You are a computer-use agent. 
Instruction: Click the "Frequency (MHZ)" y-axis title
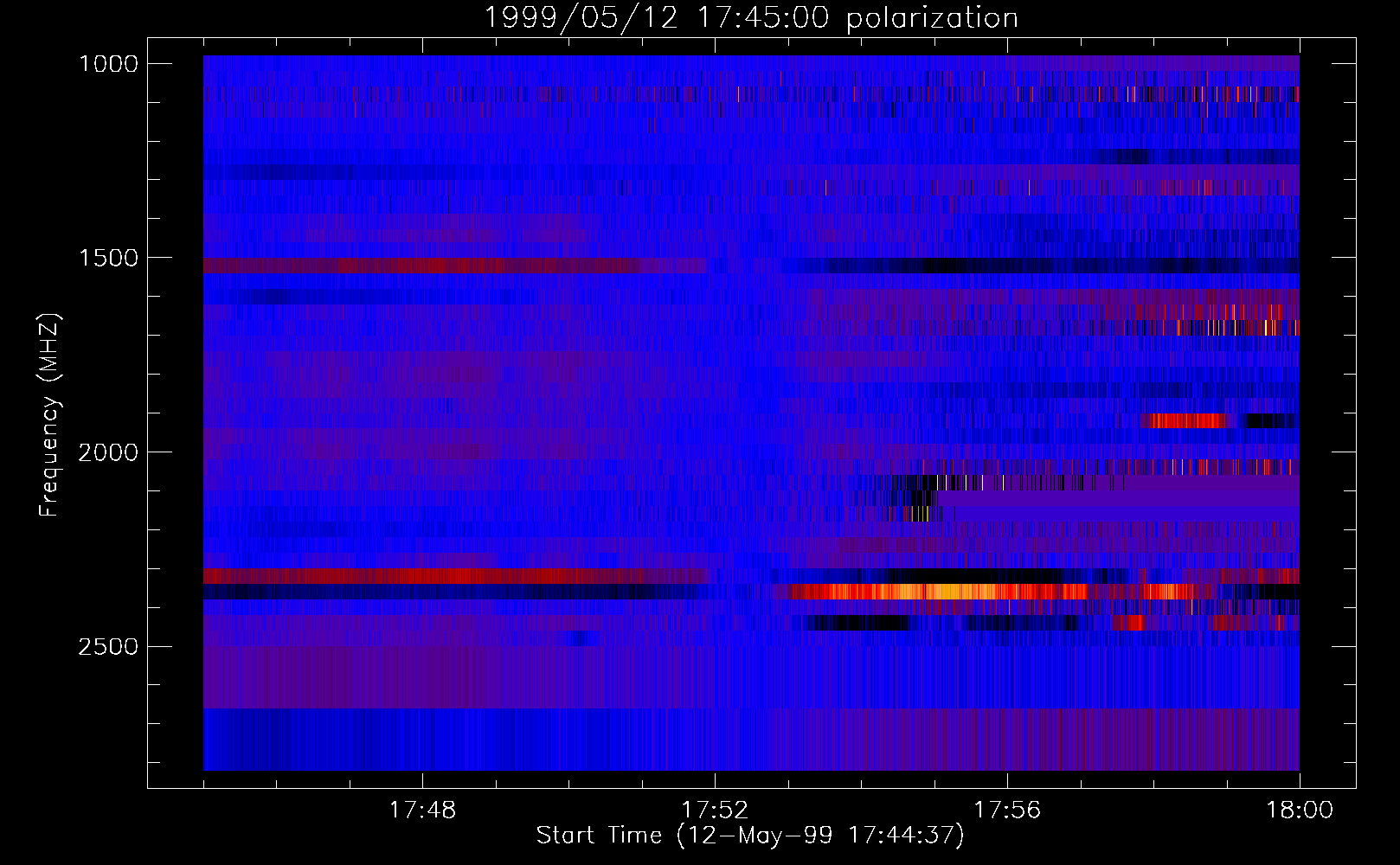click(49, 415)
